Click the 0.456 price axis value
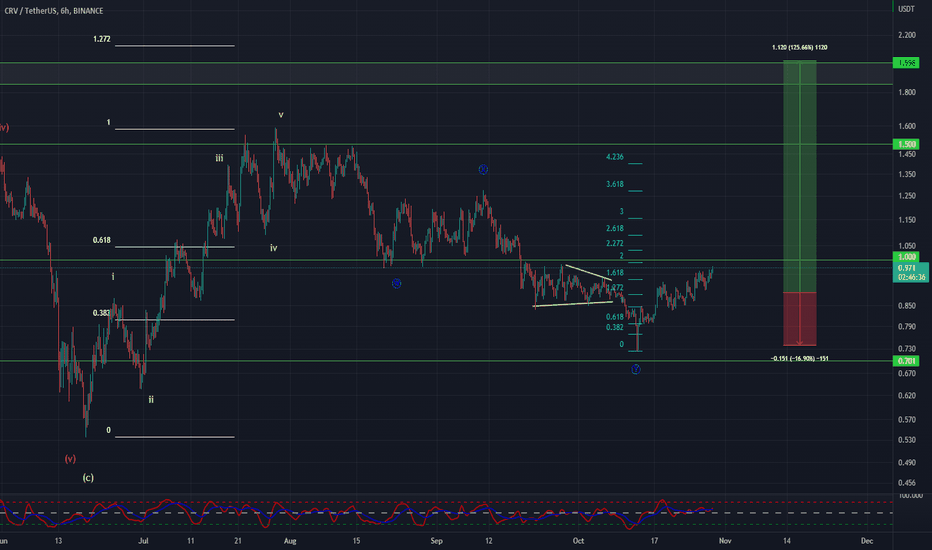 click(907, 483)
